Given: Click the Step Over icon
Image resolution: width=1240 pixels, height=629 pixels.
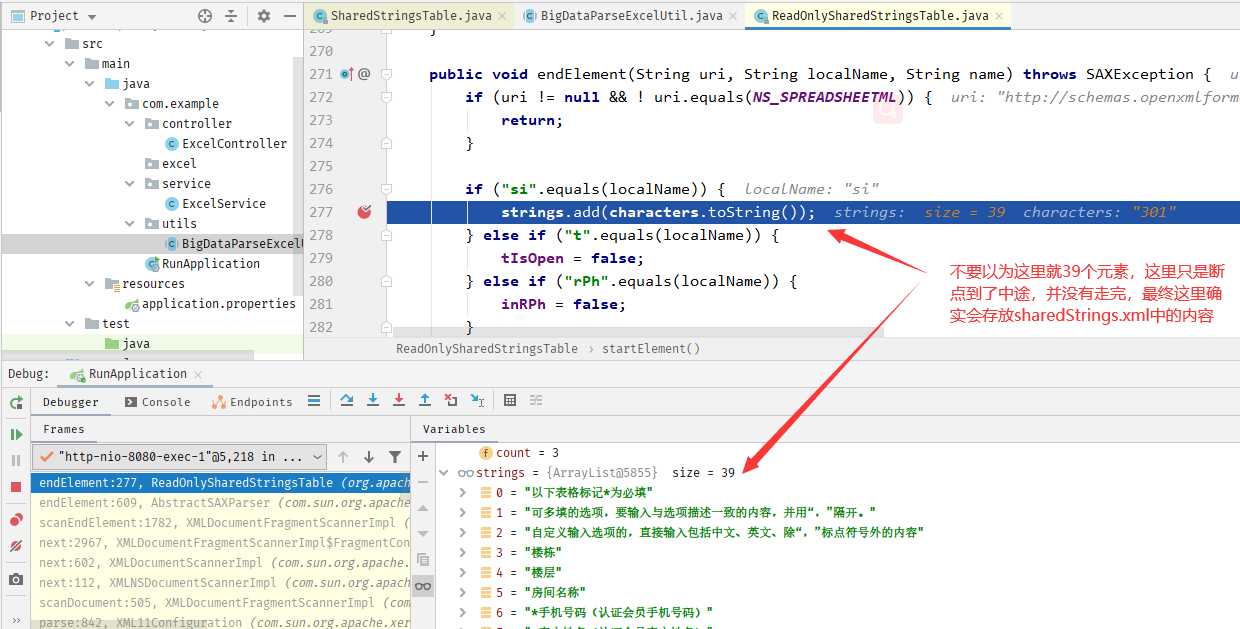Looking at the screenshot, I should [x=347, y=400].
